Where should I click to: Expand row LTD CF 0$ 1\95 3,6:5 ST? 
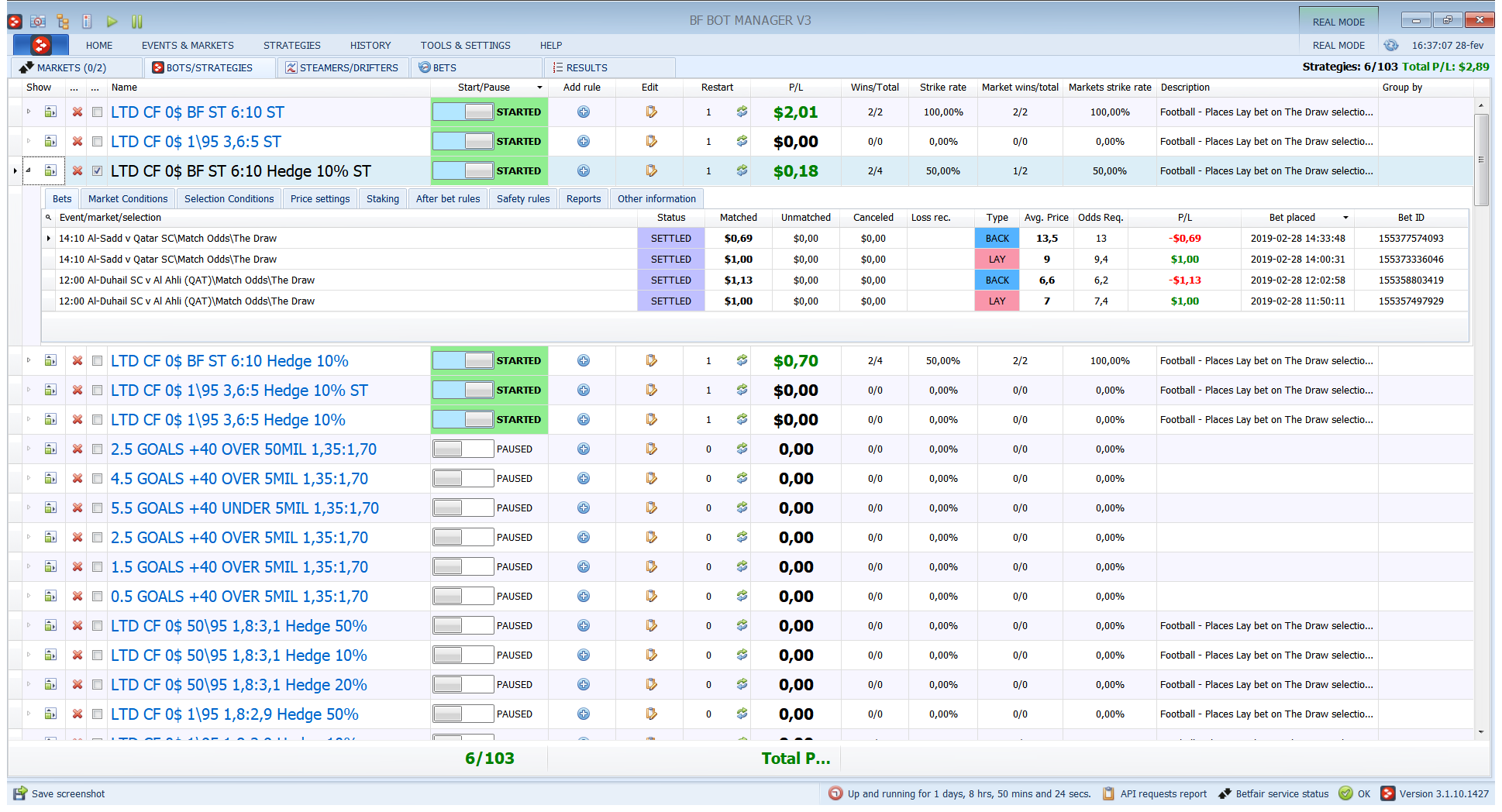coord(29,141)
